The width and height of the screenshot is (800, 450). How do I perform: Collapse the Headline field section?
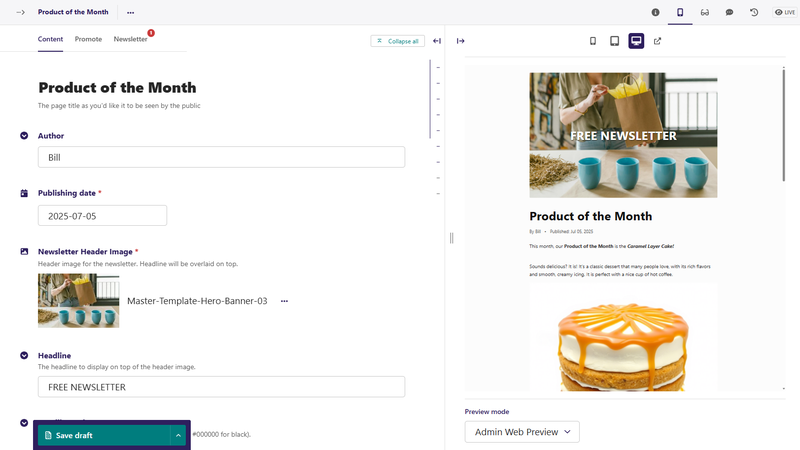point(24,355)
